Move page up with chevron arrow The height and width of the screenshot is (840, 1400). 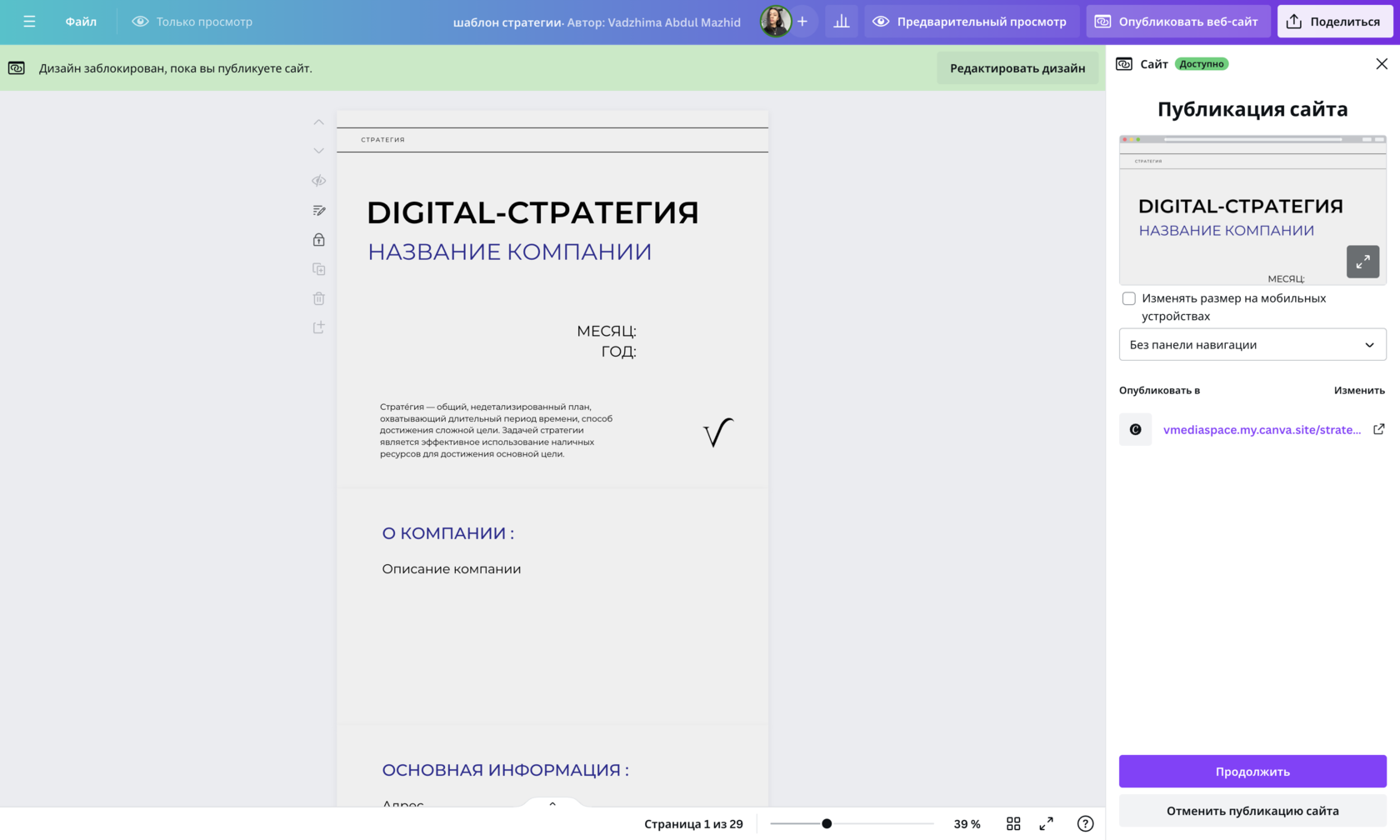(318, 122)
